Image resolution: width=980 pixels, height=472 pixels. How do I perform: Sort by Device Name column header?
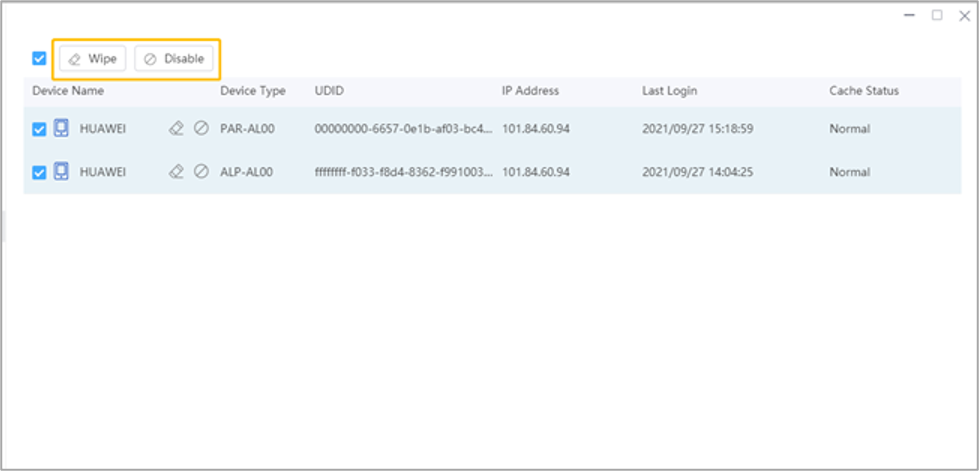click(x=68, y=91)
